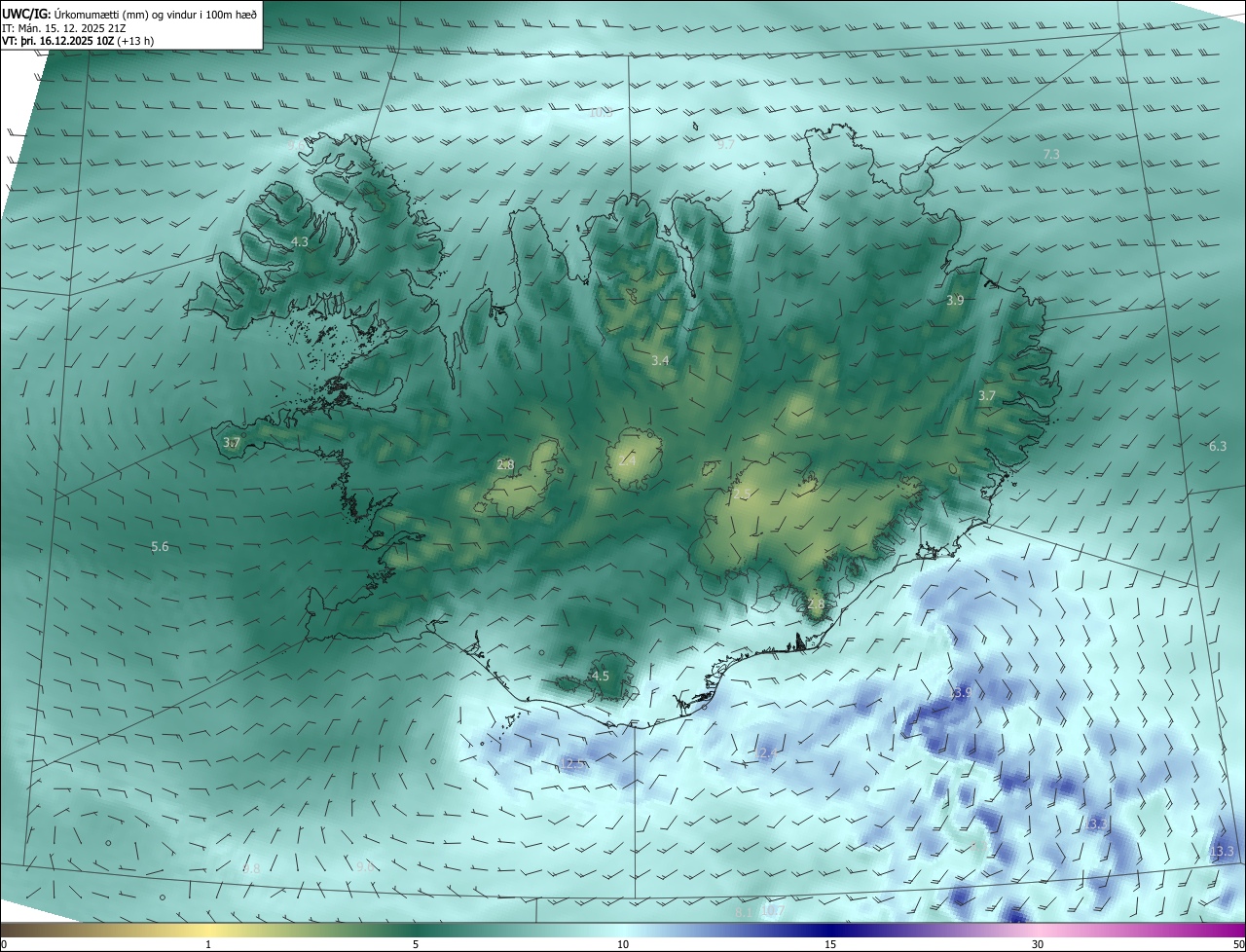Click the title text "Úrkomumætti (mm) og vindur í 100m hæð"

coord(155,16)
